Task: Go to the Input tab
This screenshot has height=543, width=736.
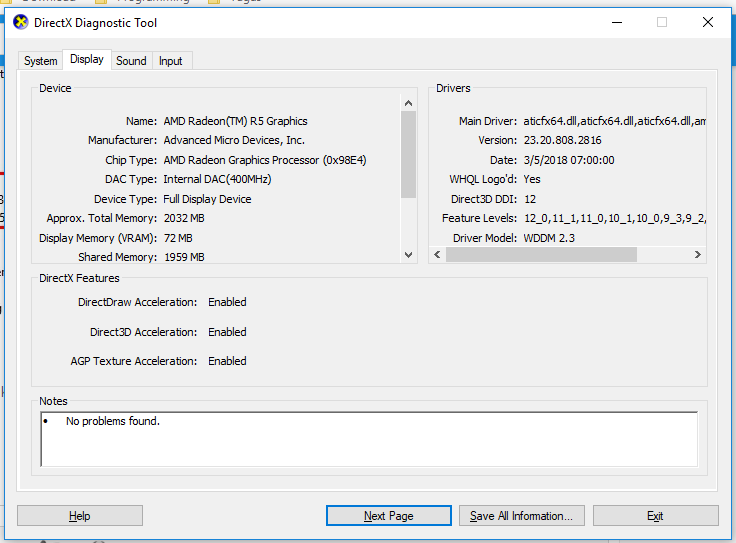Action: tap(171, 61)
